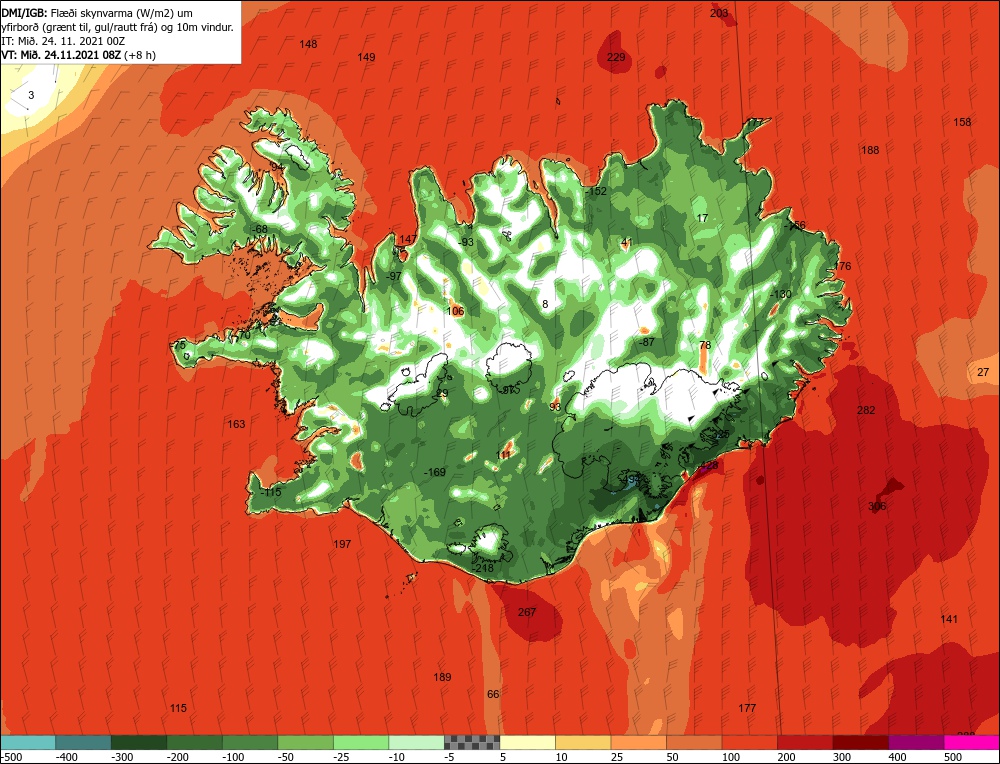Screen dimensions: 1000x764
Task: Click the value 27 at the right edge
Action: click(983, 372)
